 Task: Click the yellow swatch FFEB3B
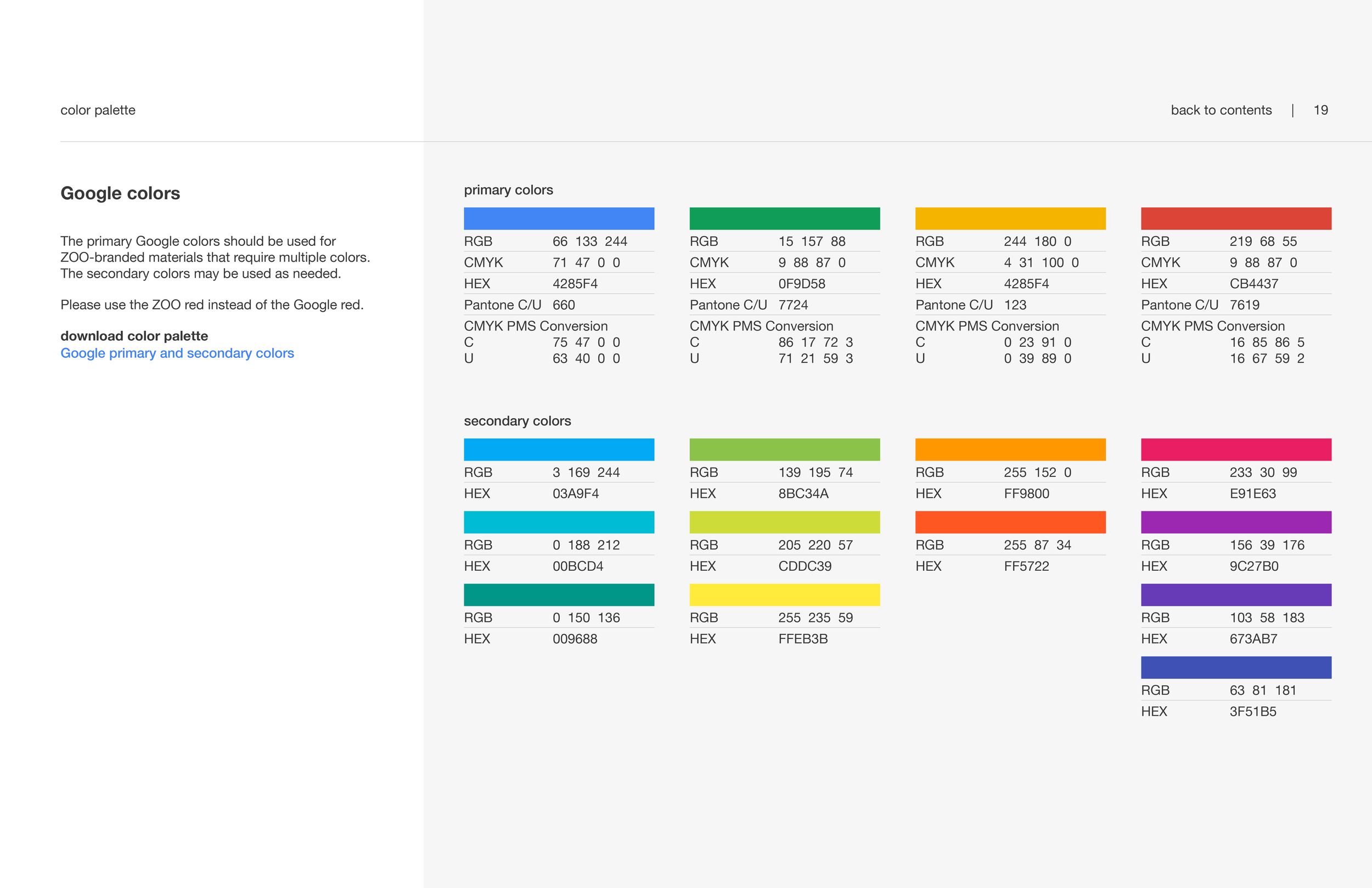point(784,594)
